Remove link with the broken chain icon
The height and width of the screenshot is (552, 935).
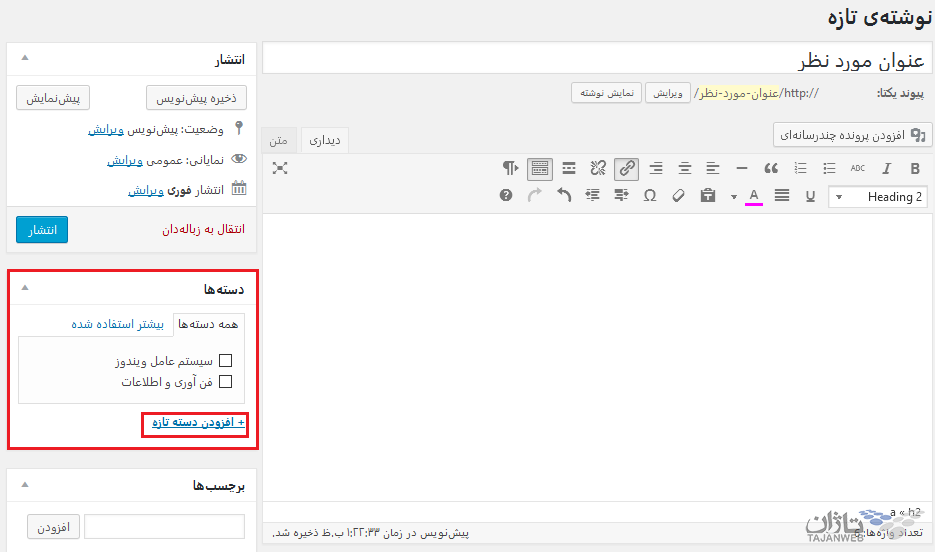coord(598,169)
